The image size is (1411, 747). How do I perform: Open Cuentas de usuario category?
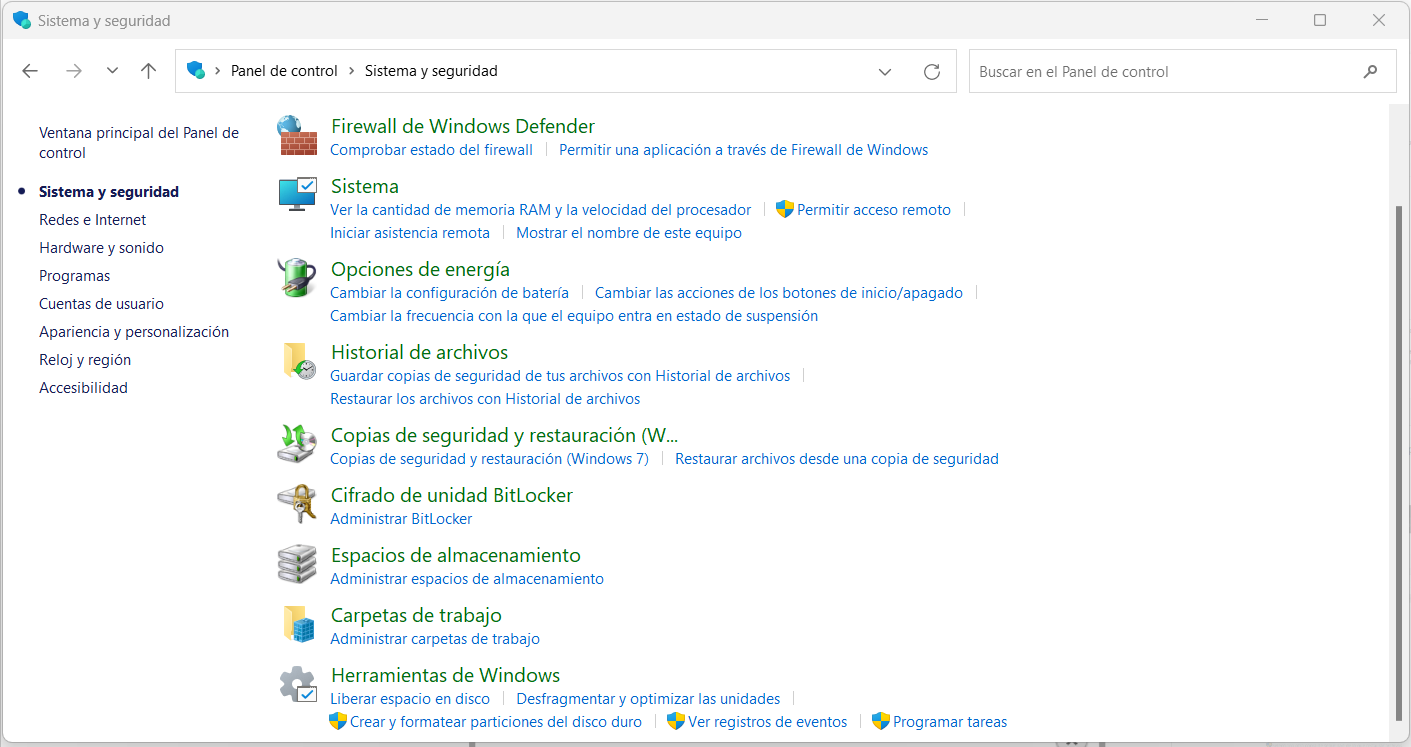[101, 303]
